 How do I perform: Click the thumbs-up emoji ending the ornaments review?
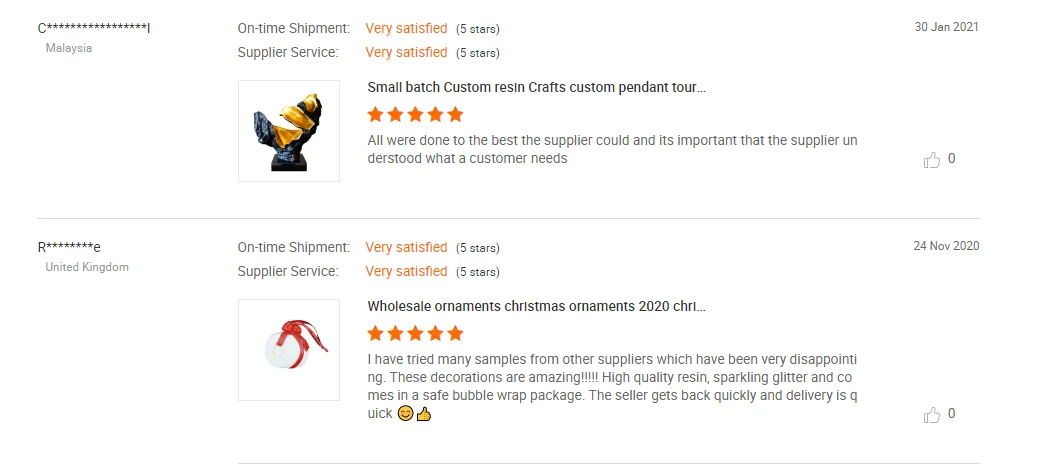pyautogui.click(x=423, y=413)
